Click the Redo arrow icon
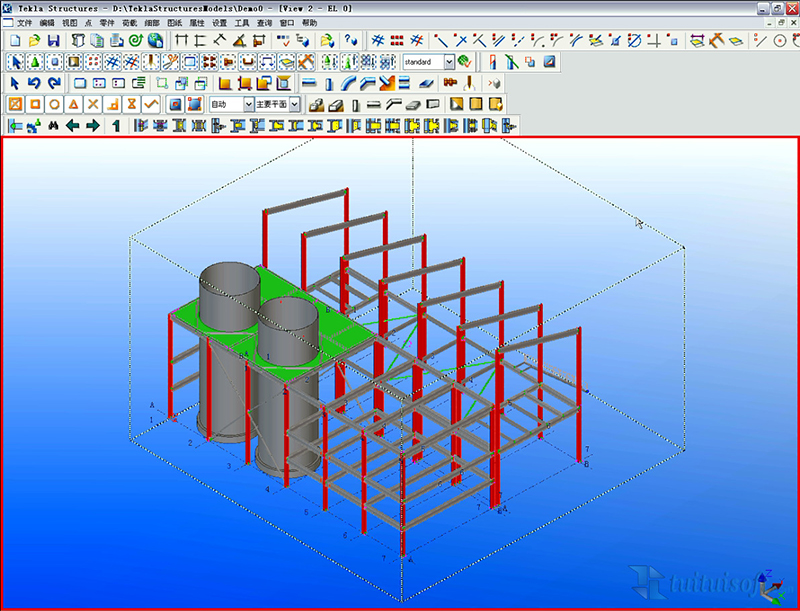800x611 pixels. tap(54, 83)
